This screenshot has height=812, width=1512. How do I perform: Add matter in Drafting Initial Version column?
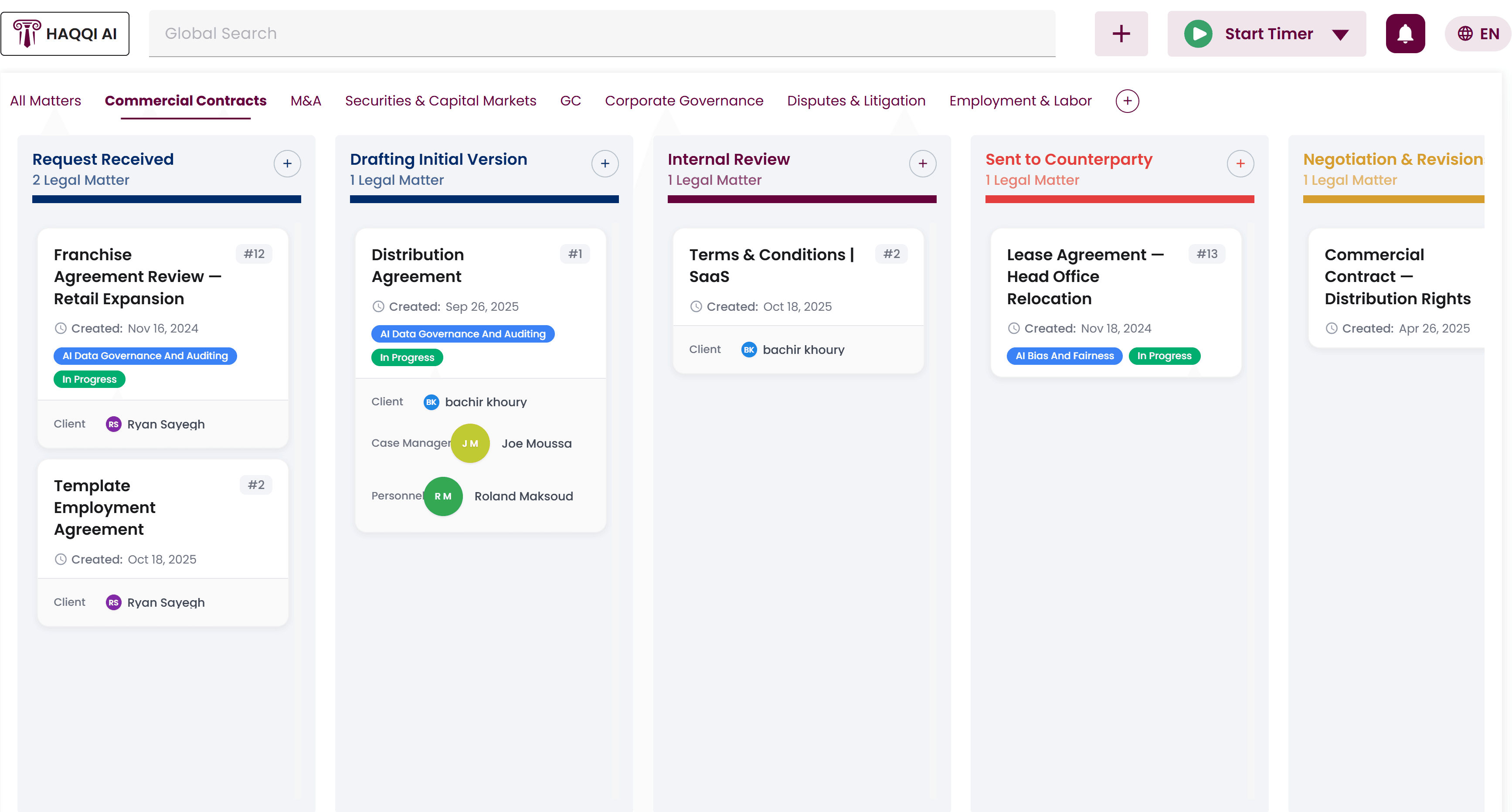(605, 163)
